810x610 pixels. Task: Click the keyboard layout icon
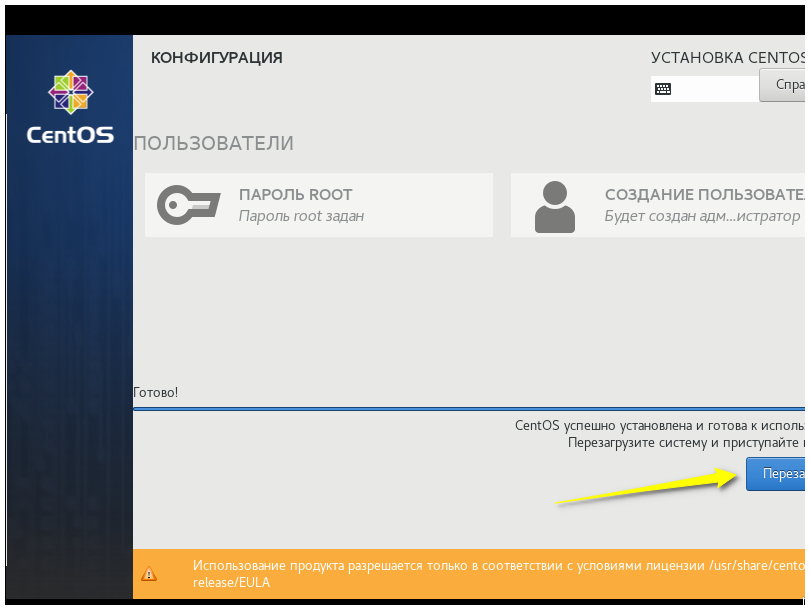663,89
